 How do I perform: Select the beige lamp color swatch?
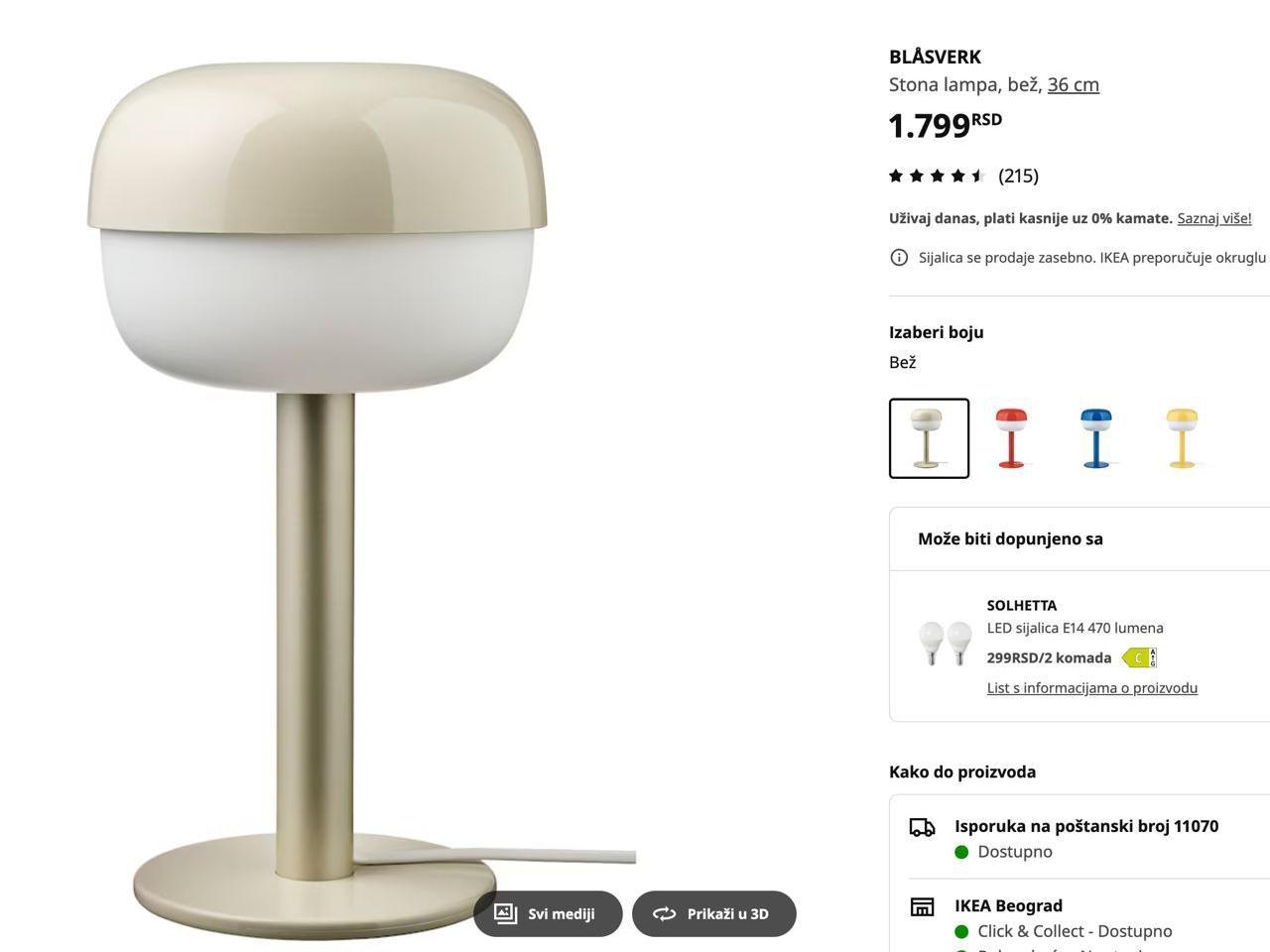pos(929,438)
